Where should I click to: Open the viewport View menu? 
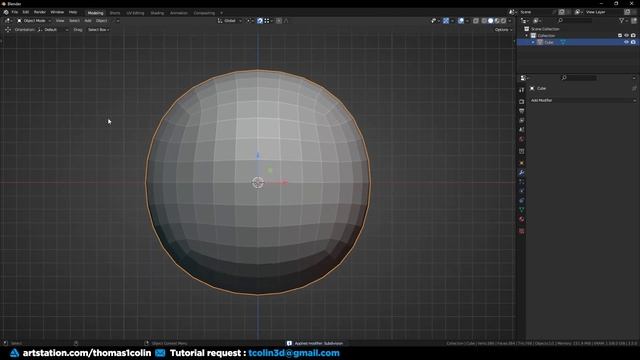coord(60,20)
